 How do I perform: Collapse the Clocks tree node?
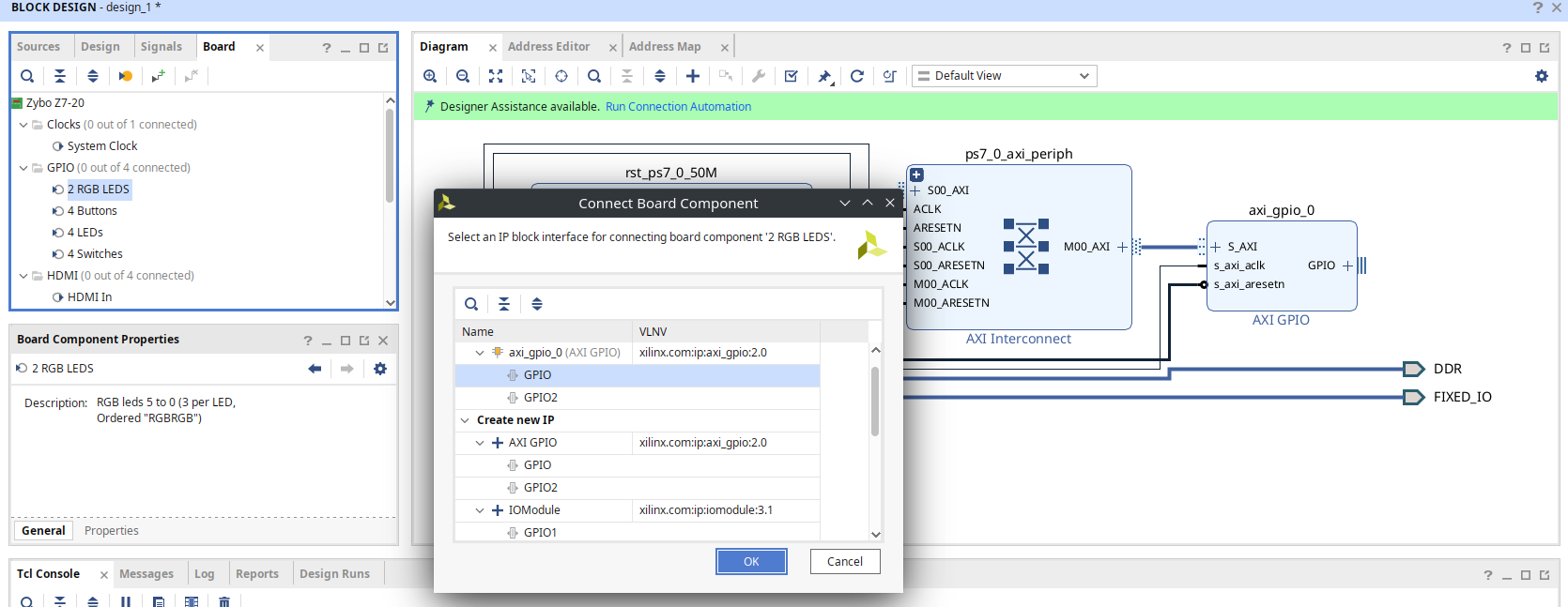pos(23,125)
